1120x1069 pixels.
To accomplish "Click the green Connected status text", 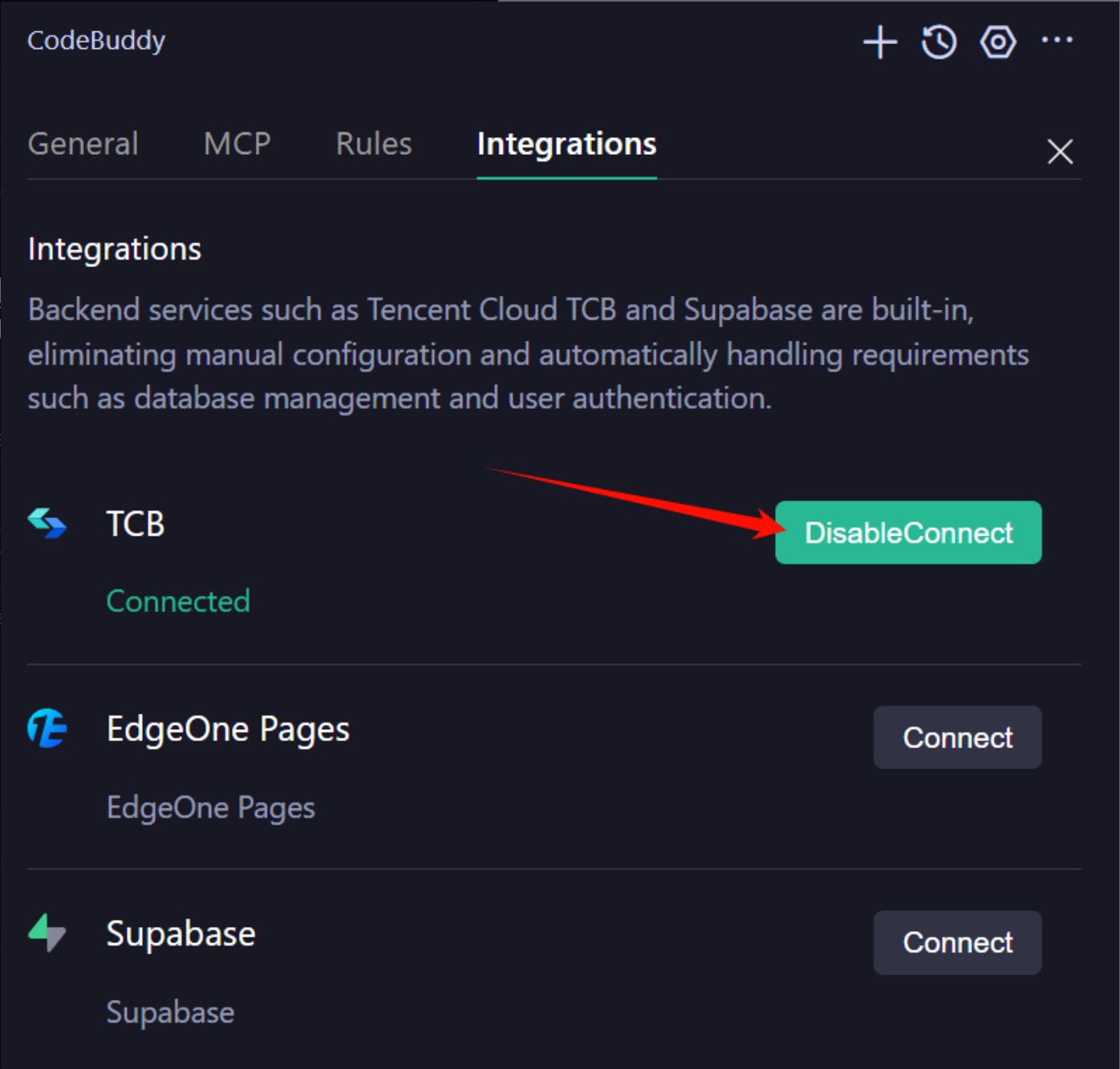I will click(178, 601).
